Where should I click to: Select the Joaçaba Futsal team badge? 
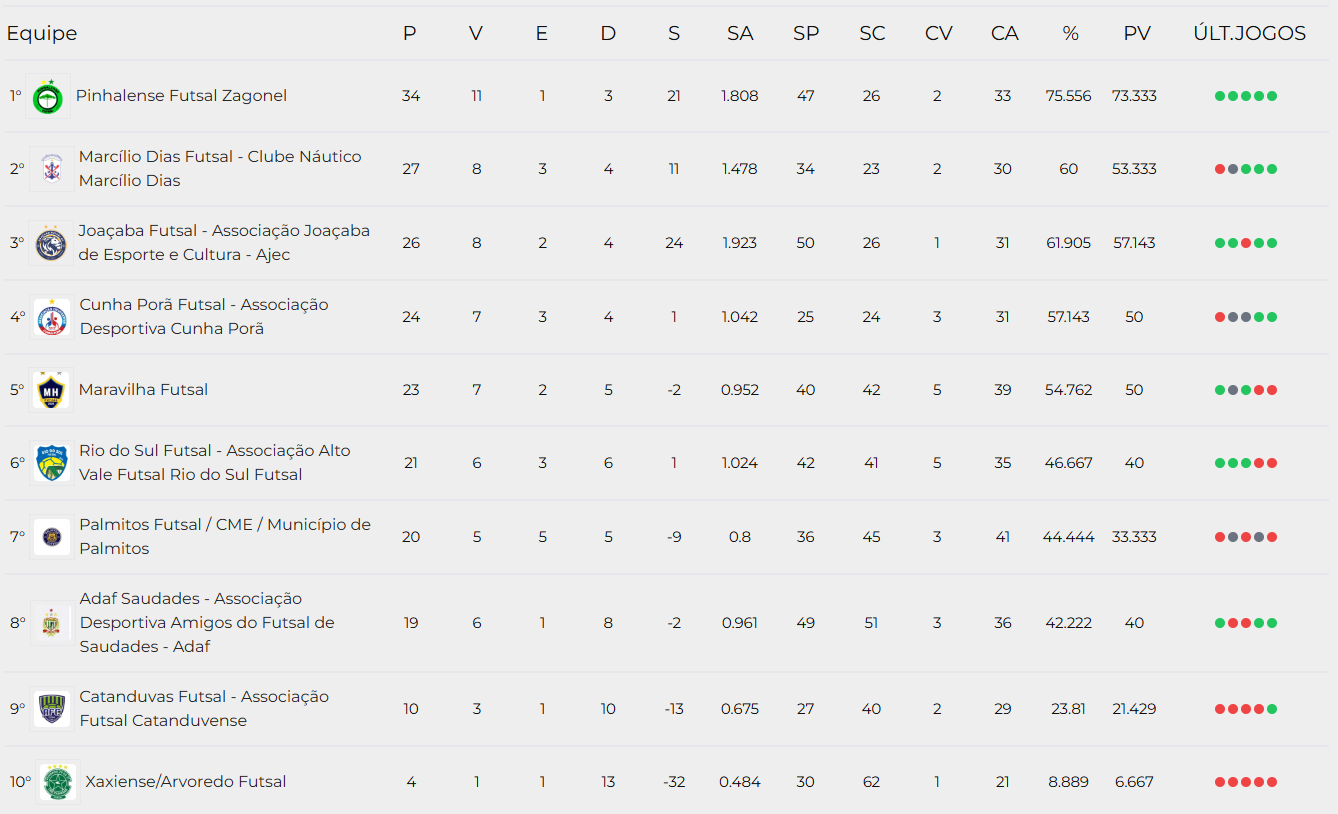[x=50, y=243]
